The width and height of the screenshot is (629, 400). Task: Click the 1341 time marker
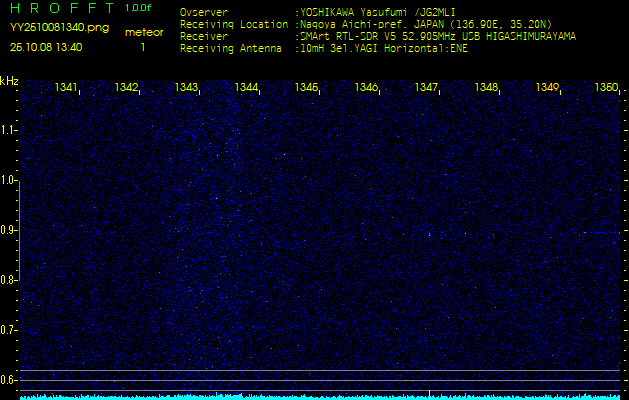(67, 88)
